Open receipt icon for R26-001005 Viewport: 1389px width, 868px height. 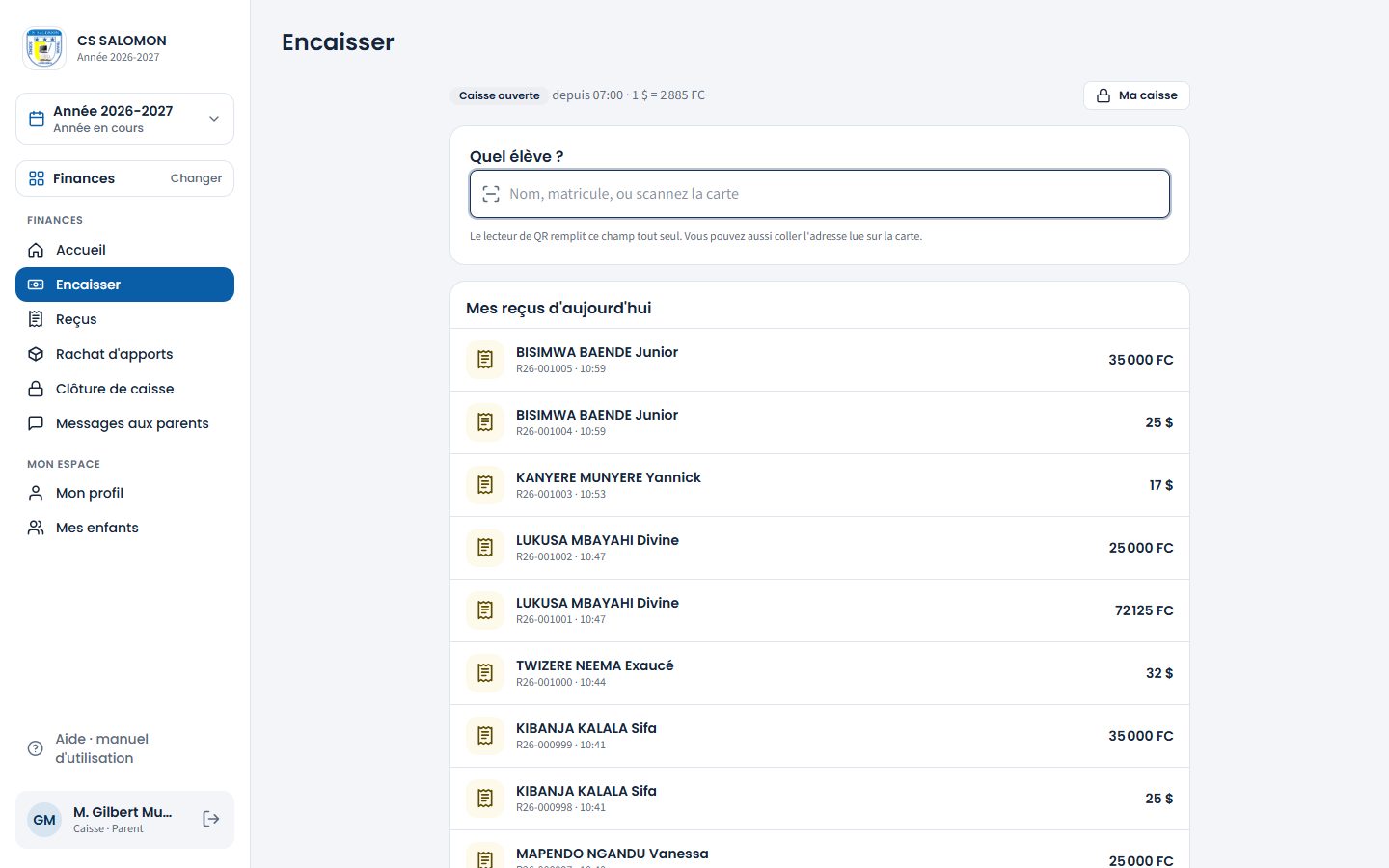(485, 360)
